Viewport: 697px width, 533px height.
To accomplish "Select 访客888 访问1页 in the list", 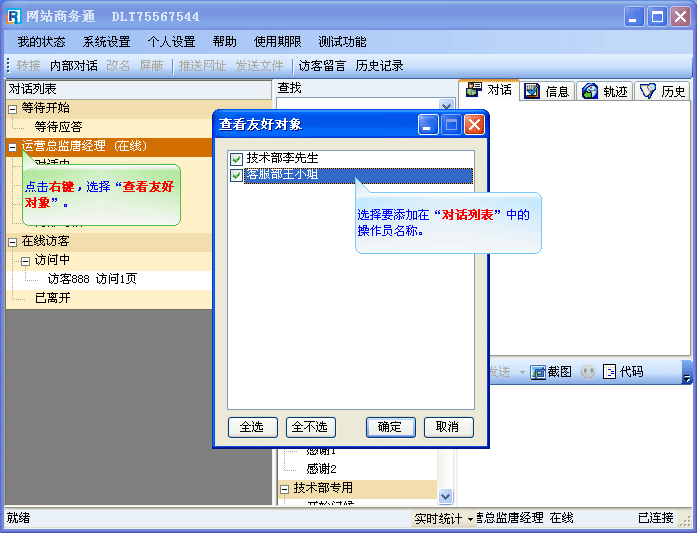I will (x=92, y=279).
